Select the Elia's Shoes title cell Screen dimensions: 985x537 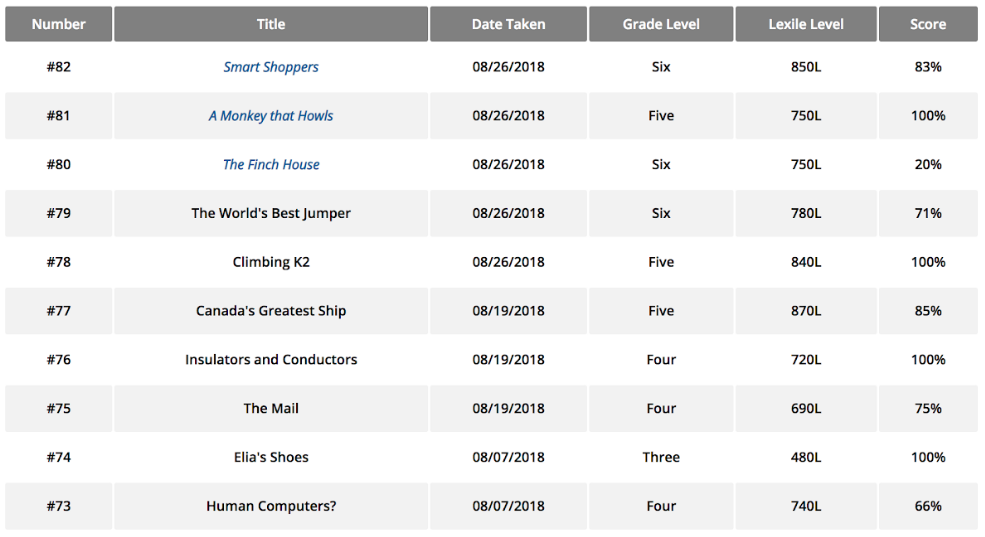coord(271,457)
